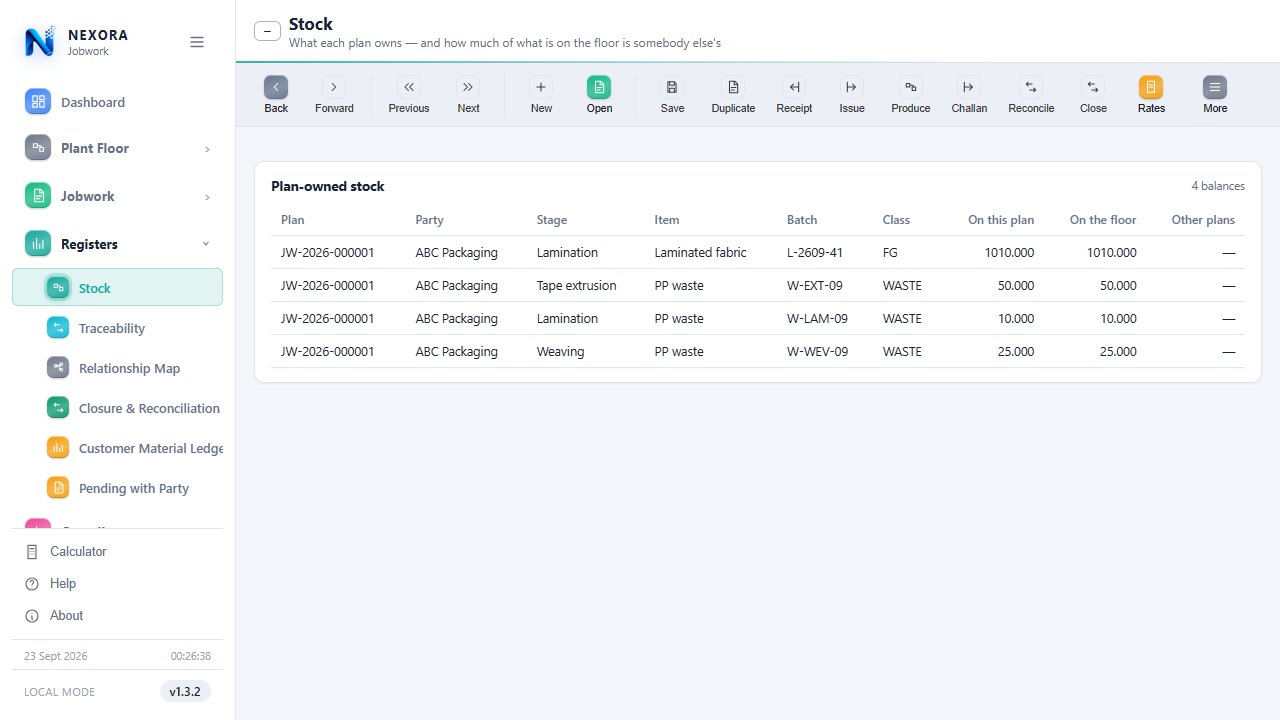Image resolution: width=1280 pixels, height=720 pixels.
Task: Click the v1.3.2 version badge
Action: 185,691
